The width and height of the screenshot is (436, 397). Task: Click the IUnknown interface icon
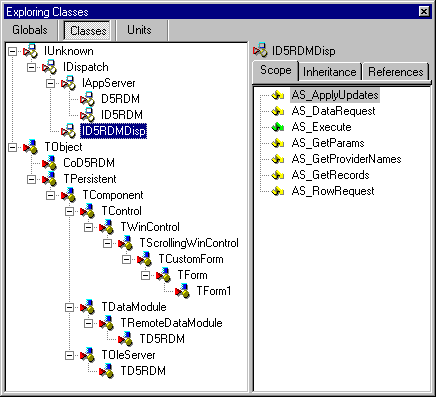tap(30, 51)
